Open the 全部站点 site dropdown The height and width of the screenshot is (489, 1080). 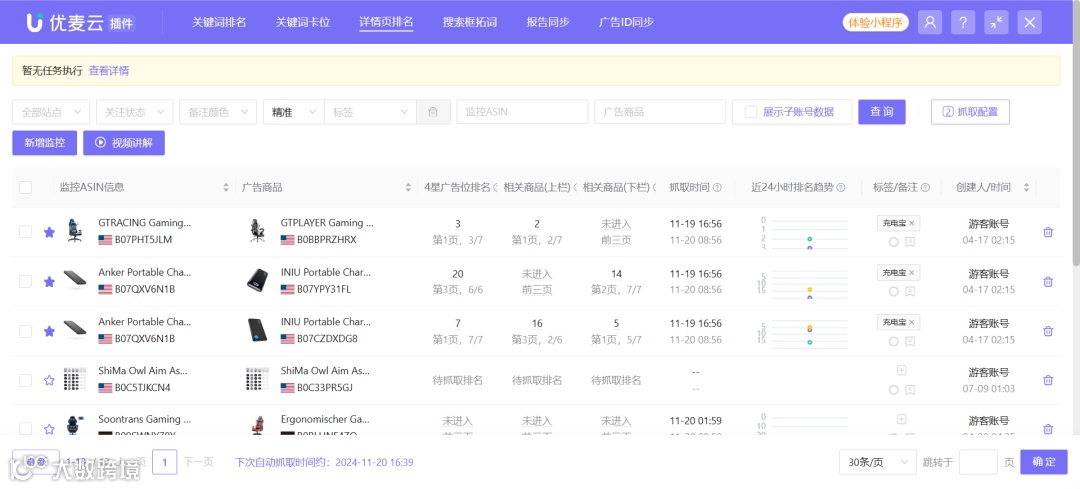coord(51,112)
